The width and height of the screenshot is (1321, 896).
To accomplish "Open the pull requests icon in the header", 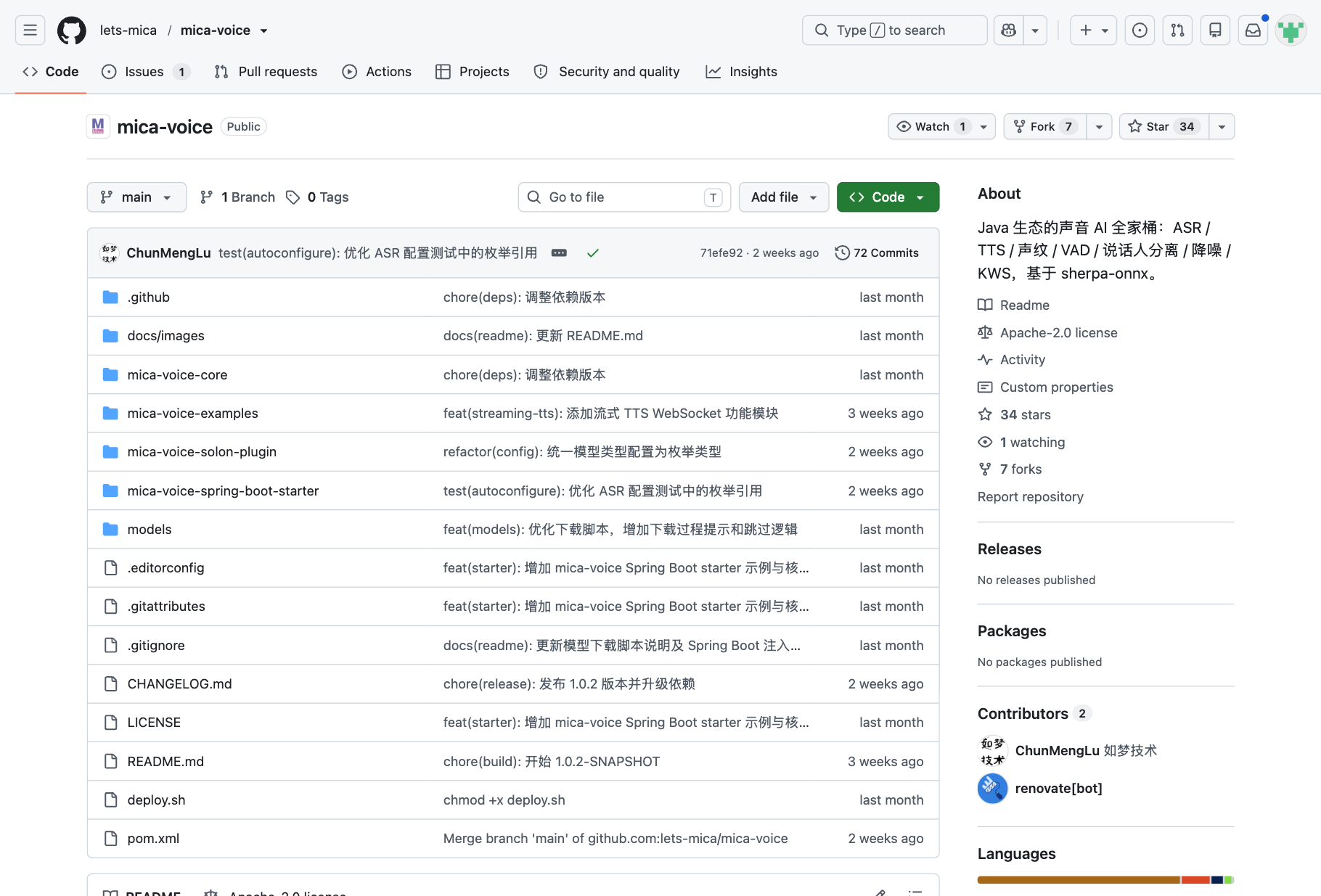I will click(1177, 30).
